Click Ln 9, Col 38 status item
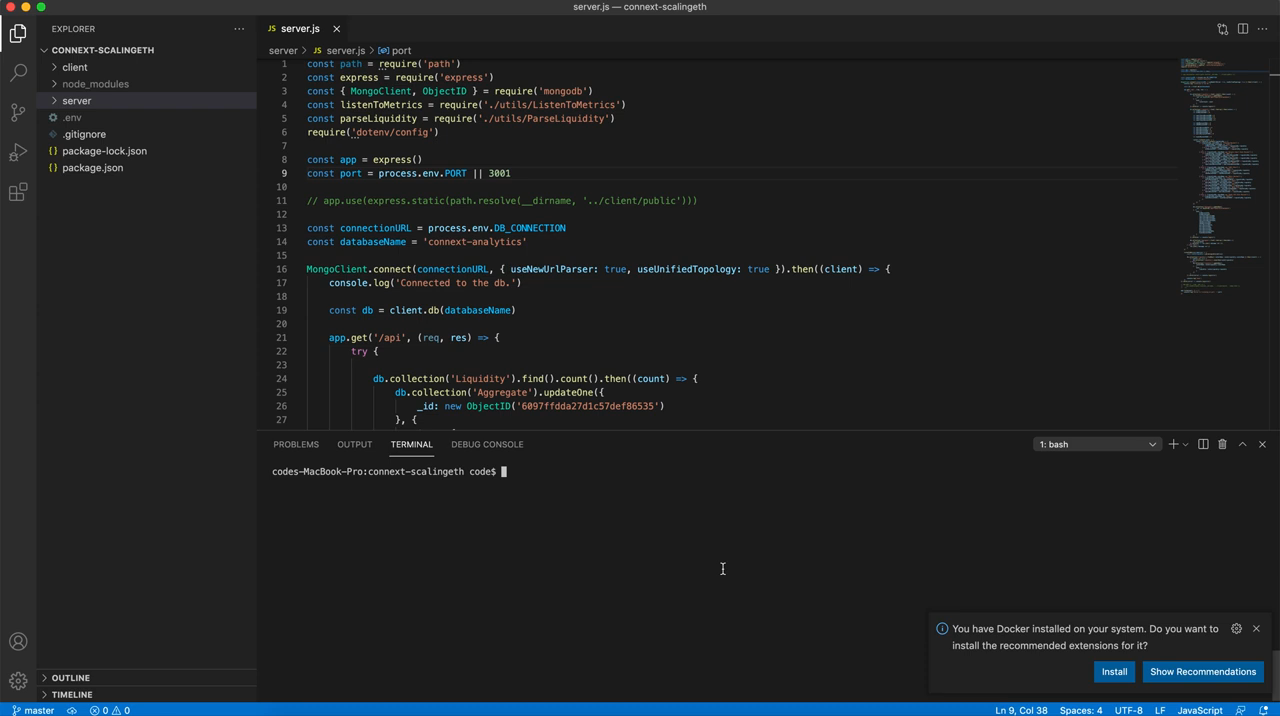Image resolution: width=1280 pixels, height=716 pixels. click(1021, 710)
